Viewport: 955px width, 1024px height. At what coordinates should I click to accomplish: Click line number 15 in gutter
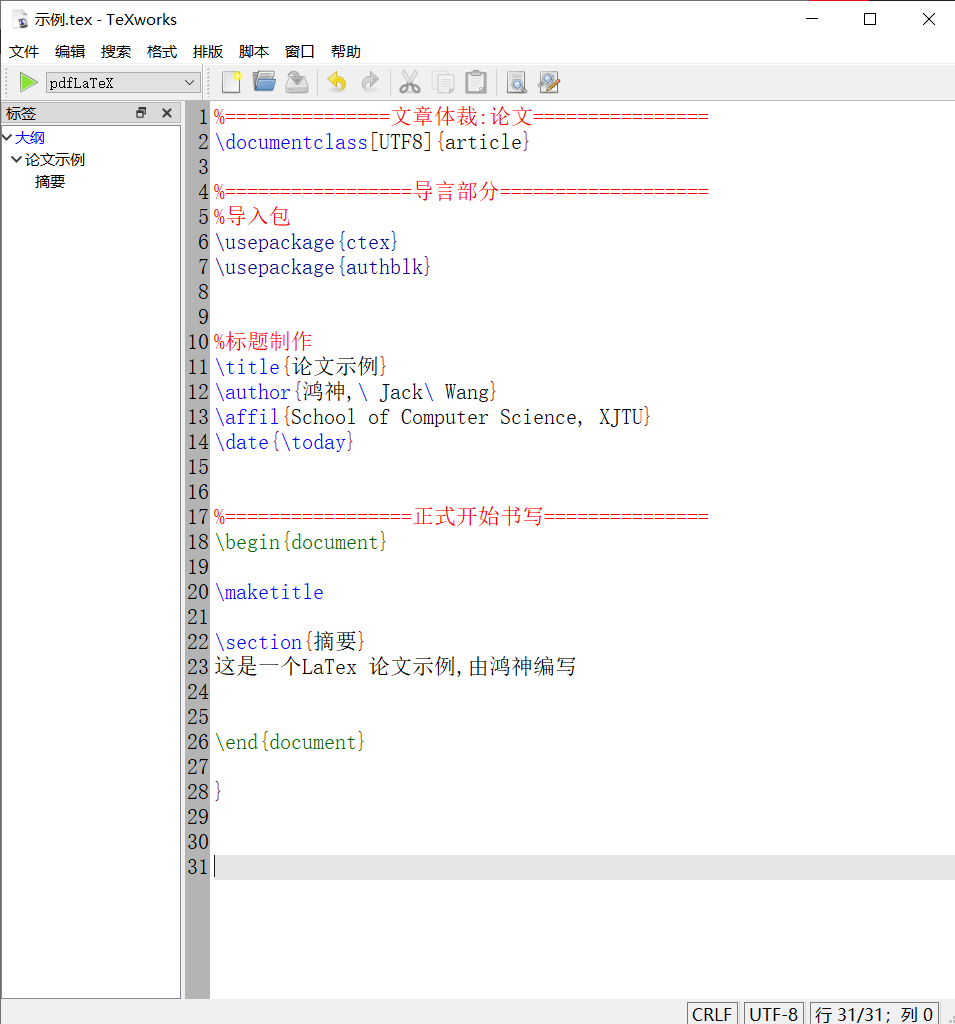coord(198,467)
